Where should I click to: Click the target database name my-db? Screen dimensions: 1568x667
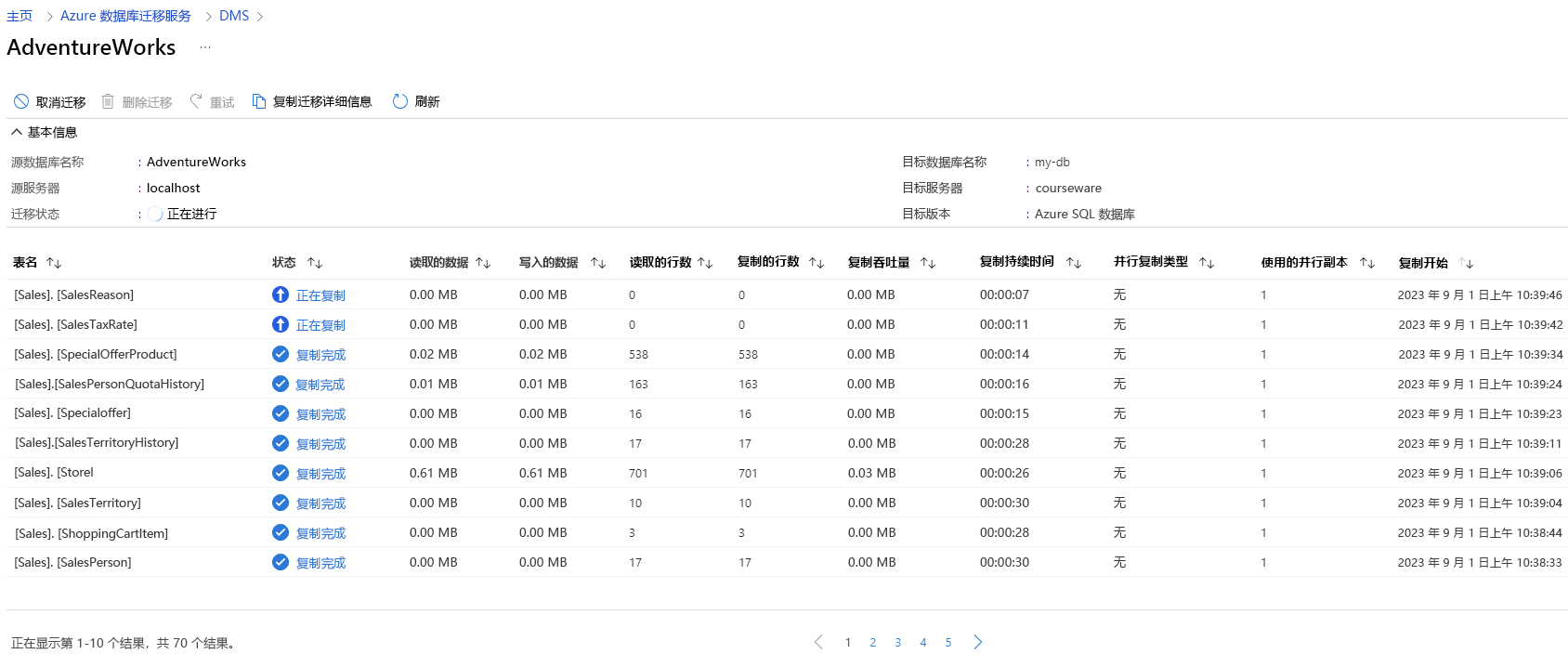pyautogui.click(x=1052, y=162)
